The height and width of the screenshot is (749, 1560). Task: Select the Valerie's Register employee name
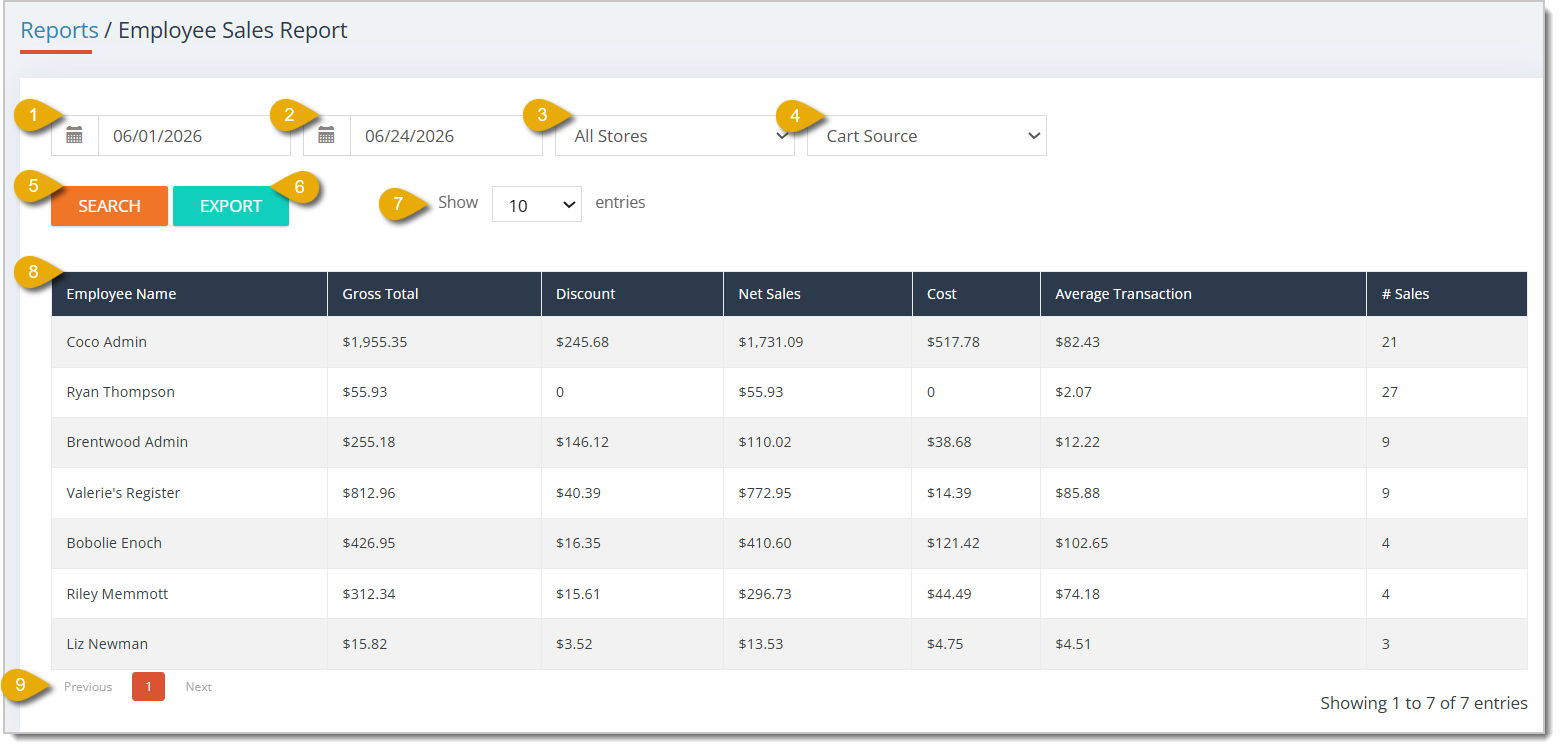coord(123,493)
